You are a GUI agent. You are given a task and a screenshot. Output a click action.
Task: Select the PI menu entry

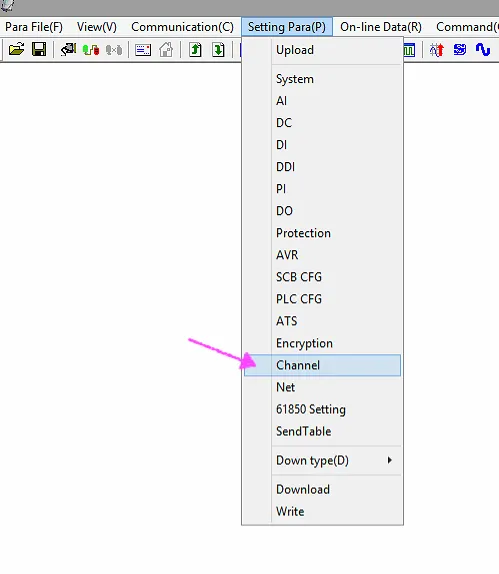click(322, 189)
